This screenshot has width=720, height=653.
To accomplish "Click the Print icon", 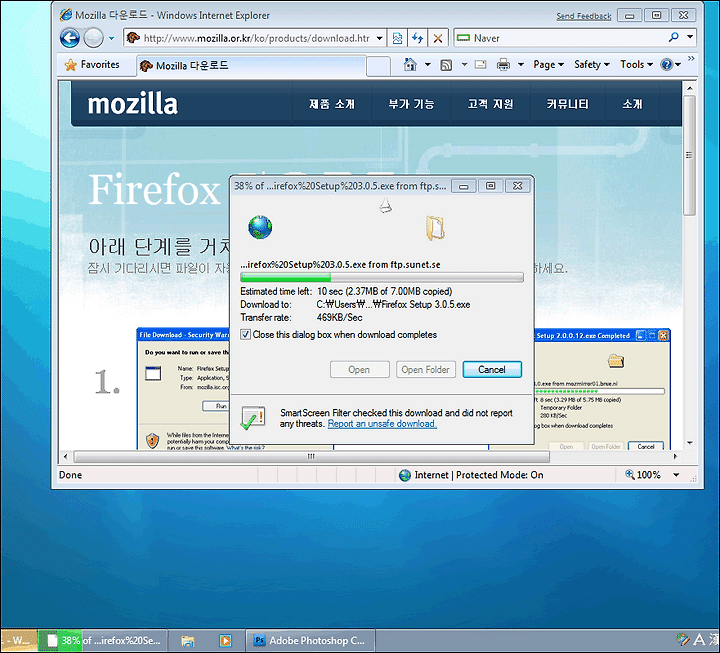I will (x=503, y=65).
